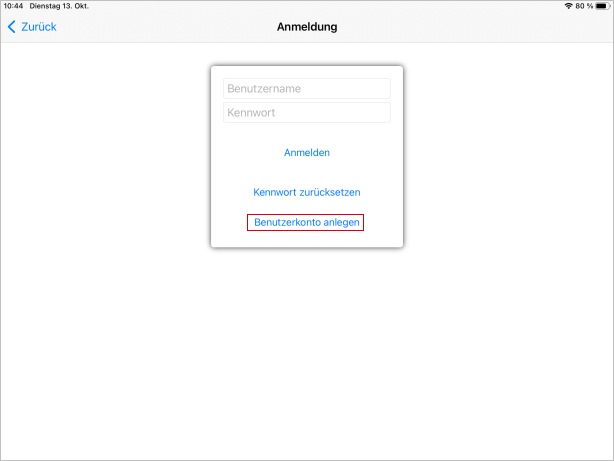Tap the date Dienstag 13. Okt.
The width and height of the screenshot is (614, 461).
click(59, 6)
